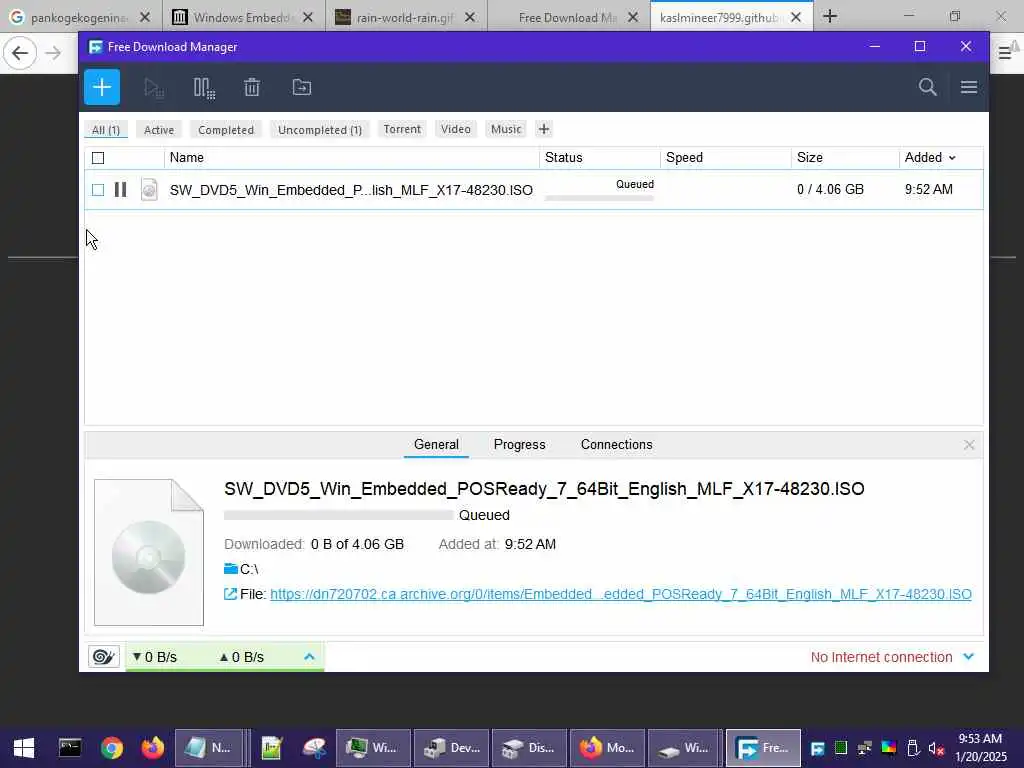The width and height of the screenshot is (1024, 768).
Task: Open command prompt from the taskbar
Action: [70, 748]
